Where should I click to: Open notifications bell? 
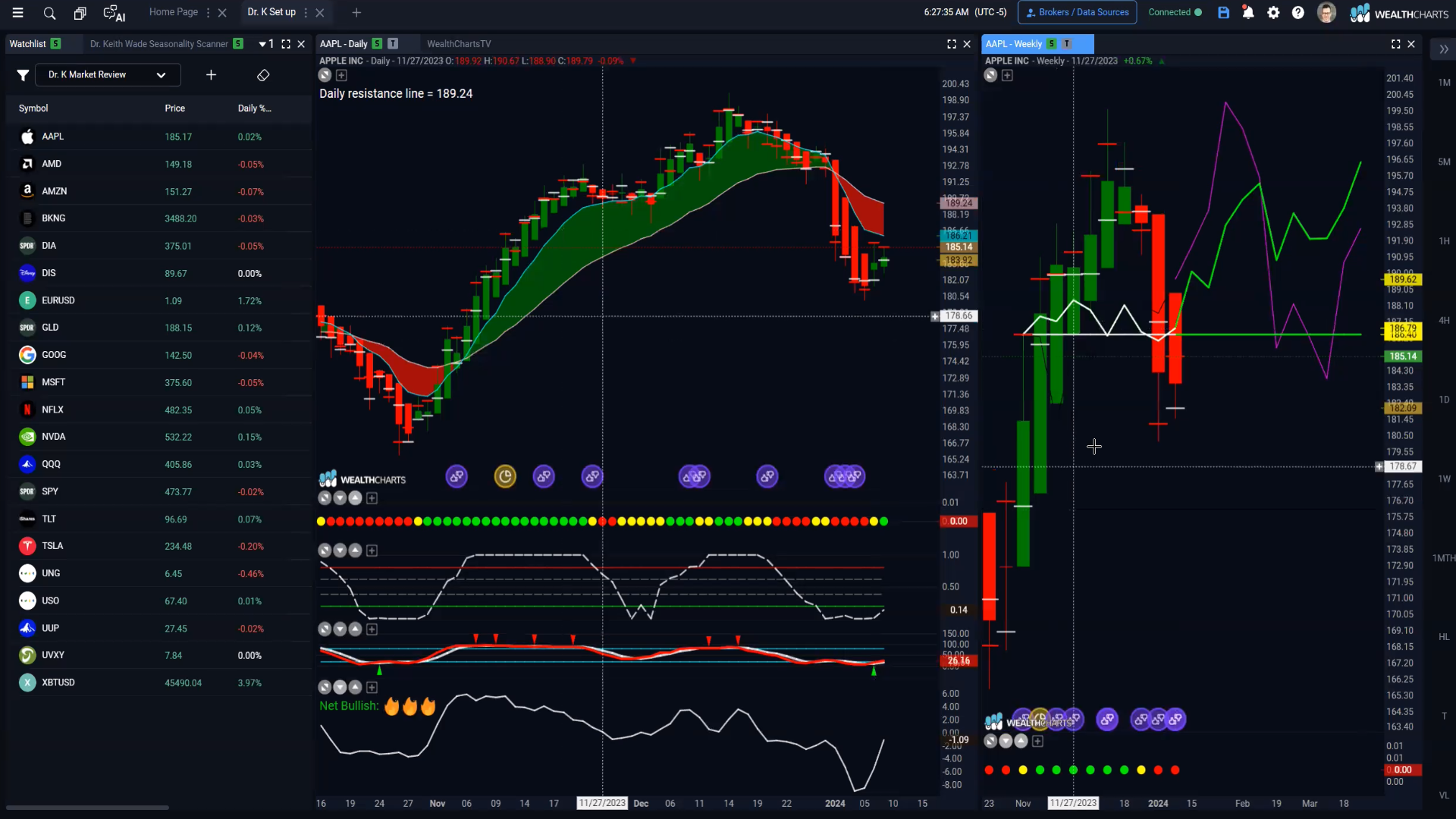click(1247, 12)
